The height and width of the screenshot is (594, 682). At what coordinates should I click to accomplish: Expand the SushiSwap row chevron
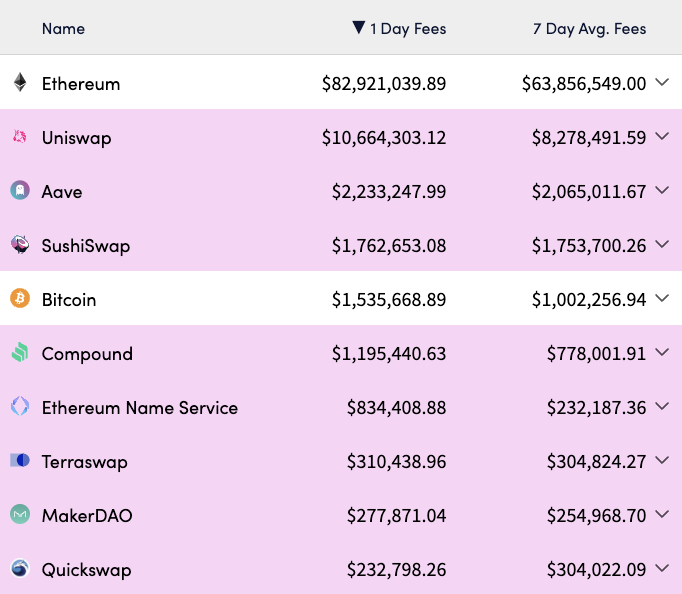click(662, 244)
